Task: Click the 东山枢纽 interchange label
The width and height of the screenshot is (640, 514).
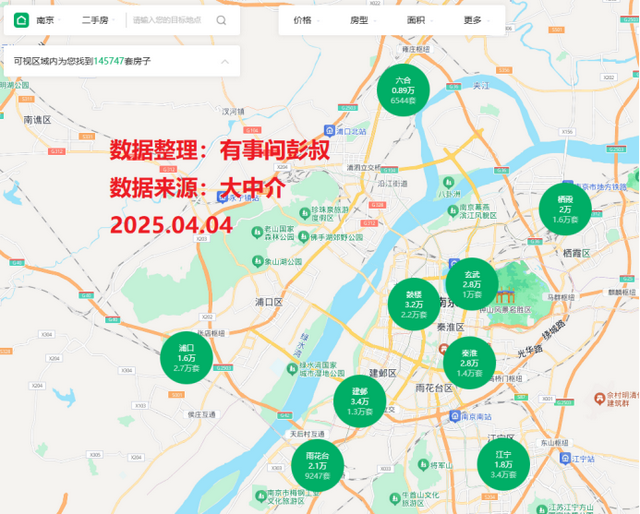Action: 554,443
